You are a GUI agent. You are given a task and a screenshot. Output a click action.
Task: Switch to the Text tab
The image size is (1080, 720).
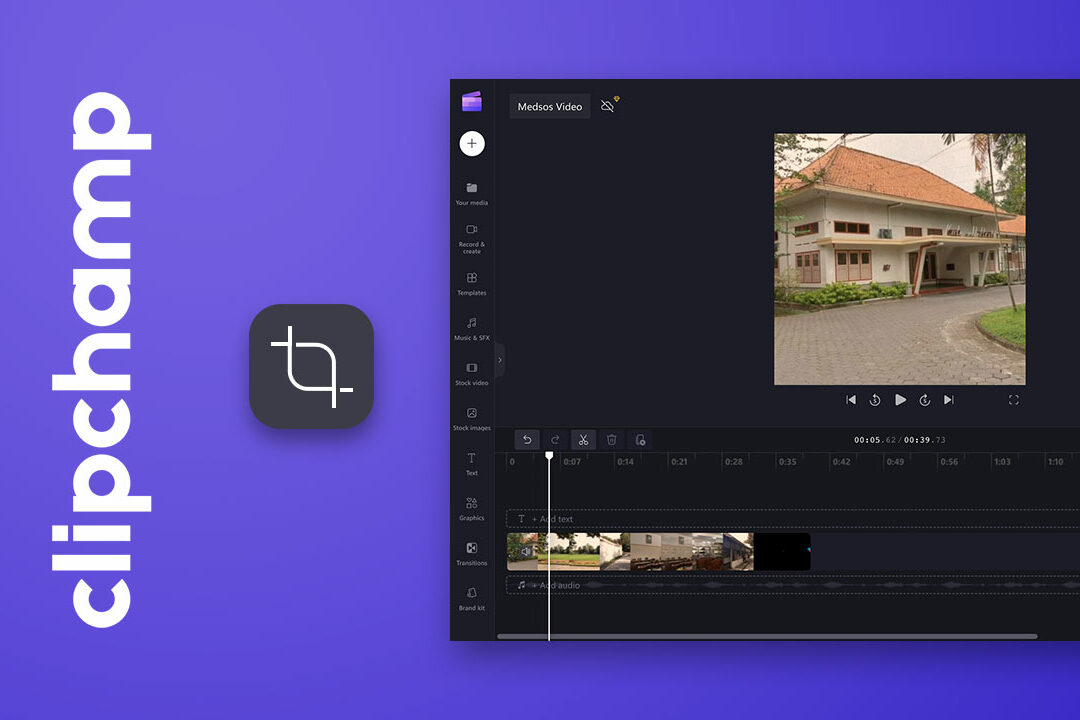click(471, 464)
